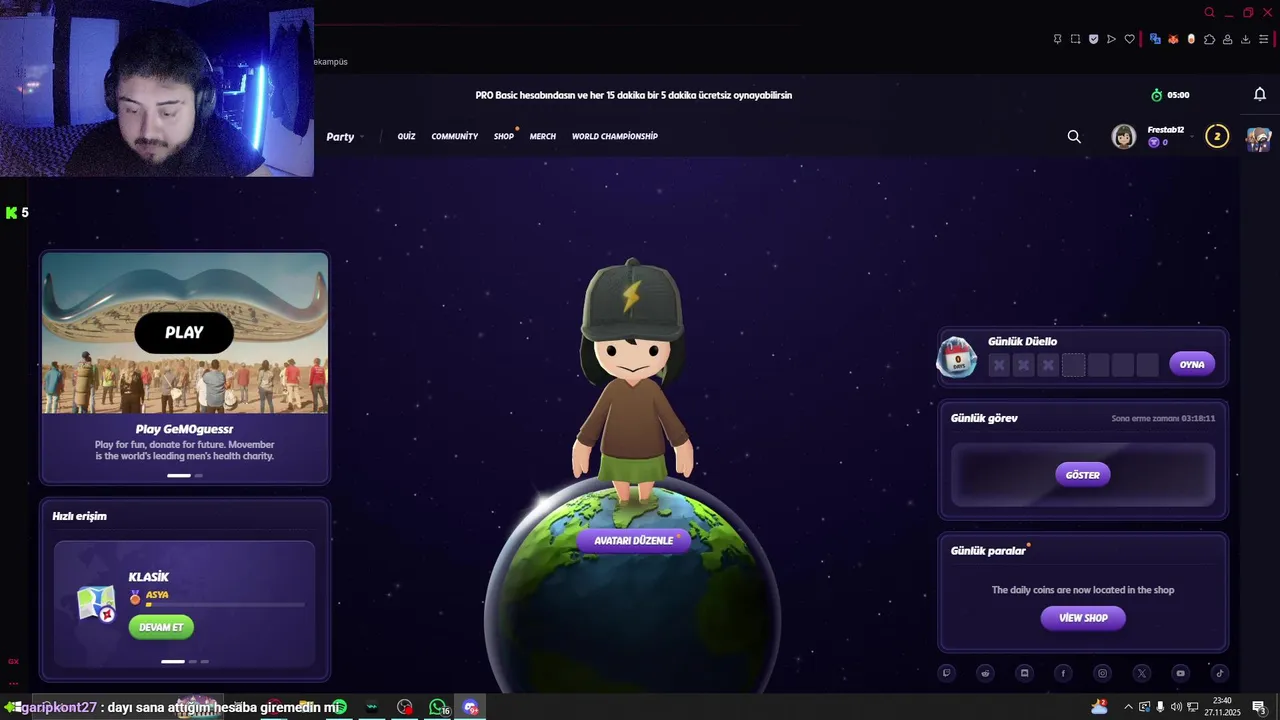
Task: Click the browser heart bookmark icon
Action: (x=1130, y=39)
